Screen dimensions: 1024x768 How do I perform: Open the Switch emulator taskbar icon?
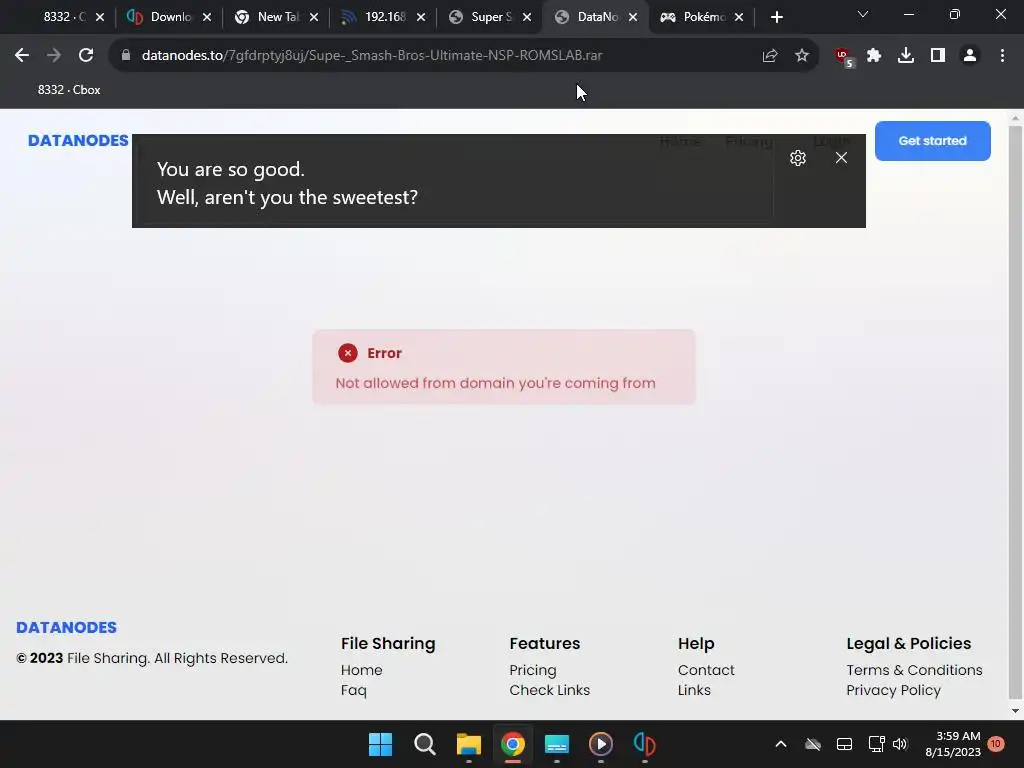pos(645,744)
